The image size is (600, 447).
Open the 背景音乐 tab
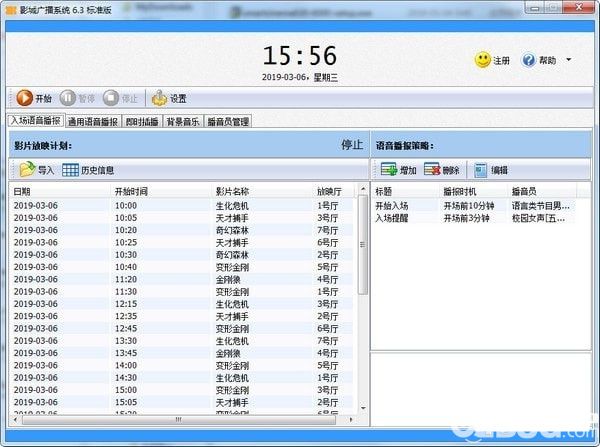point(183,122)
